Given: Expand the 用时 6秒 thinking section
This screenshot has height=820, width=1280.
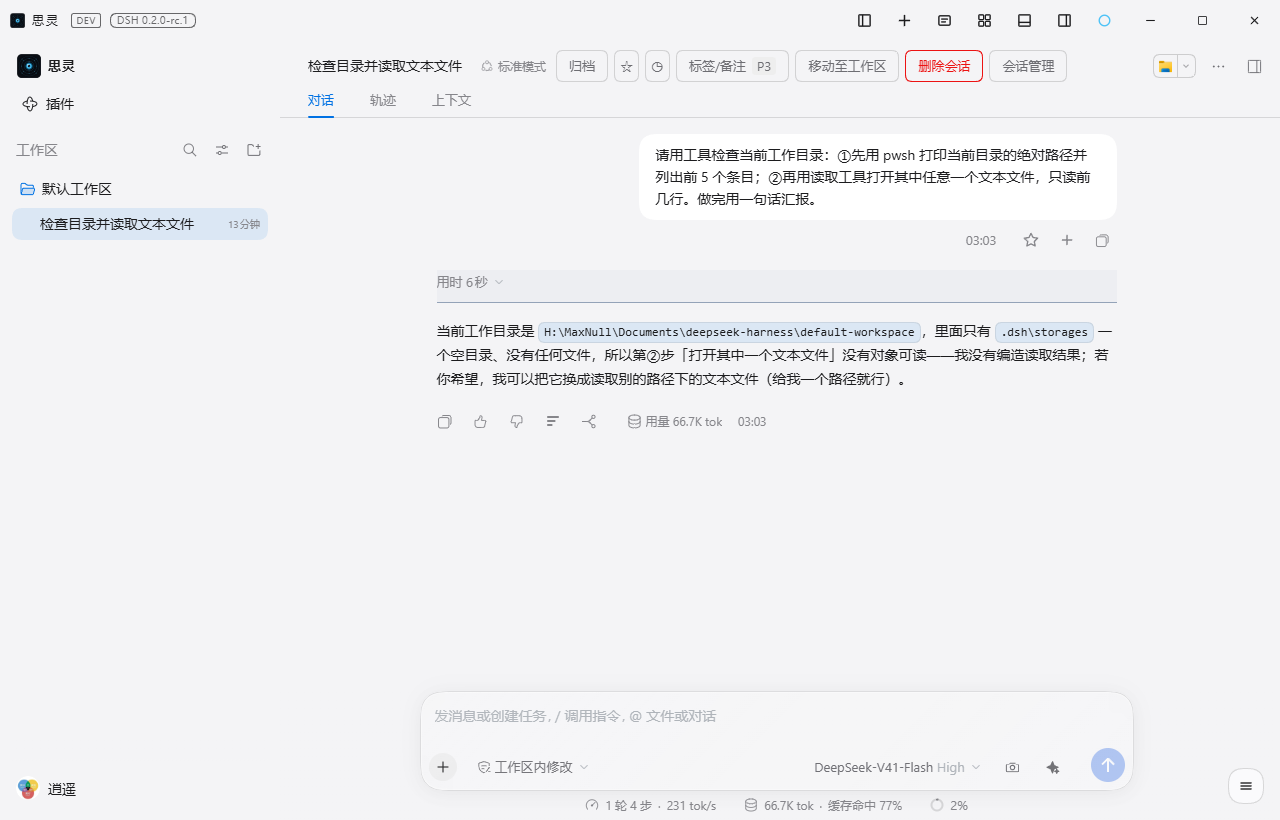Looking at the screenshot, I should pyautogui.click(x=470, y=283).
